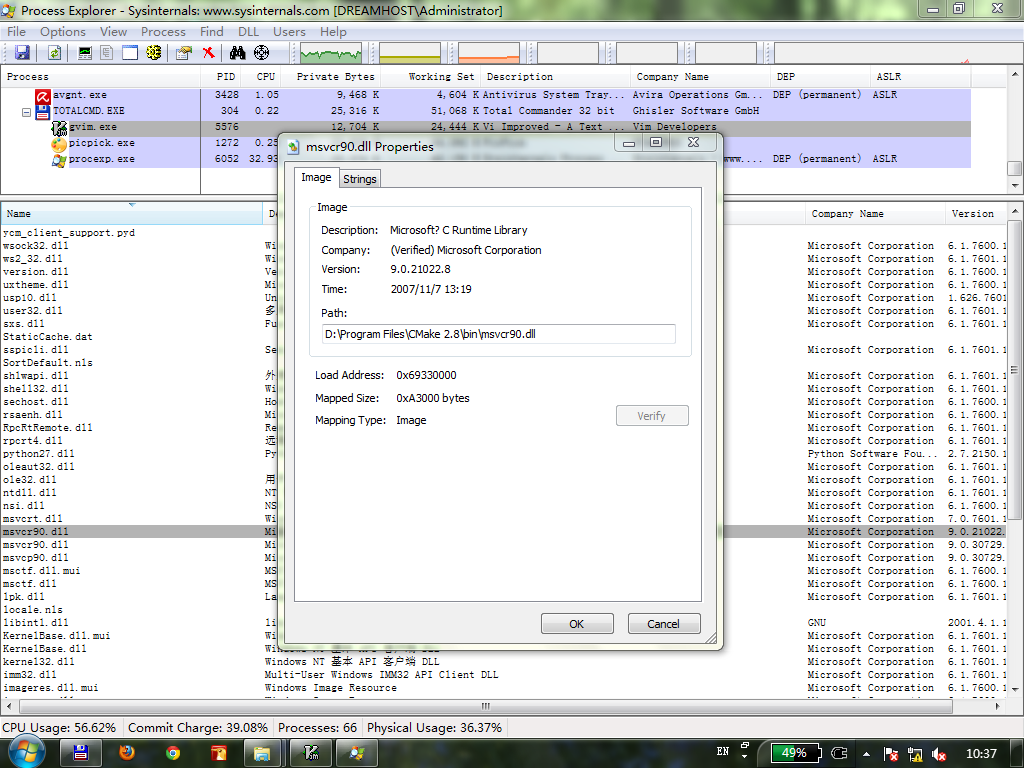Open the View menu
The image size is (1024, 768).
click(113, 31)
